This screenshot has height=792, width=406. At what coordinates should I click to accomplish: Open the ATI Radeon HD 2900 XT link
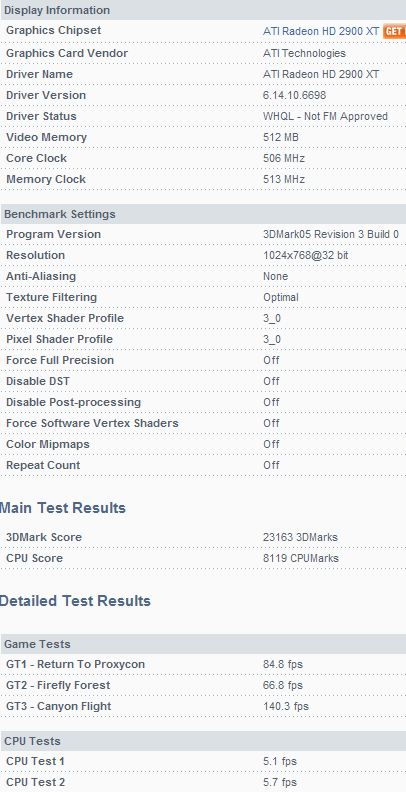(x=321, y=31)
